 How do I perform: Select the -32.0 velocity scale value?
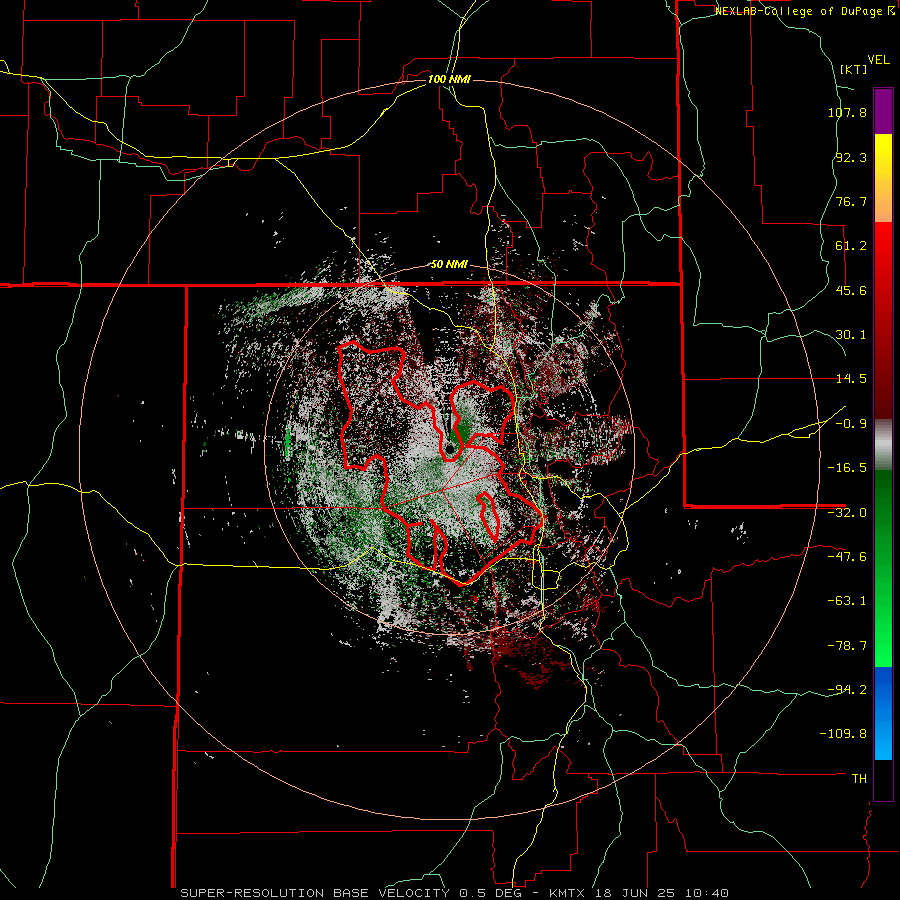click(847, 513)
